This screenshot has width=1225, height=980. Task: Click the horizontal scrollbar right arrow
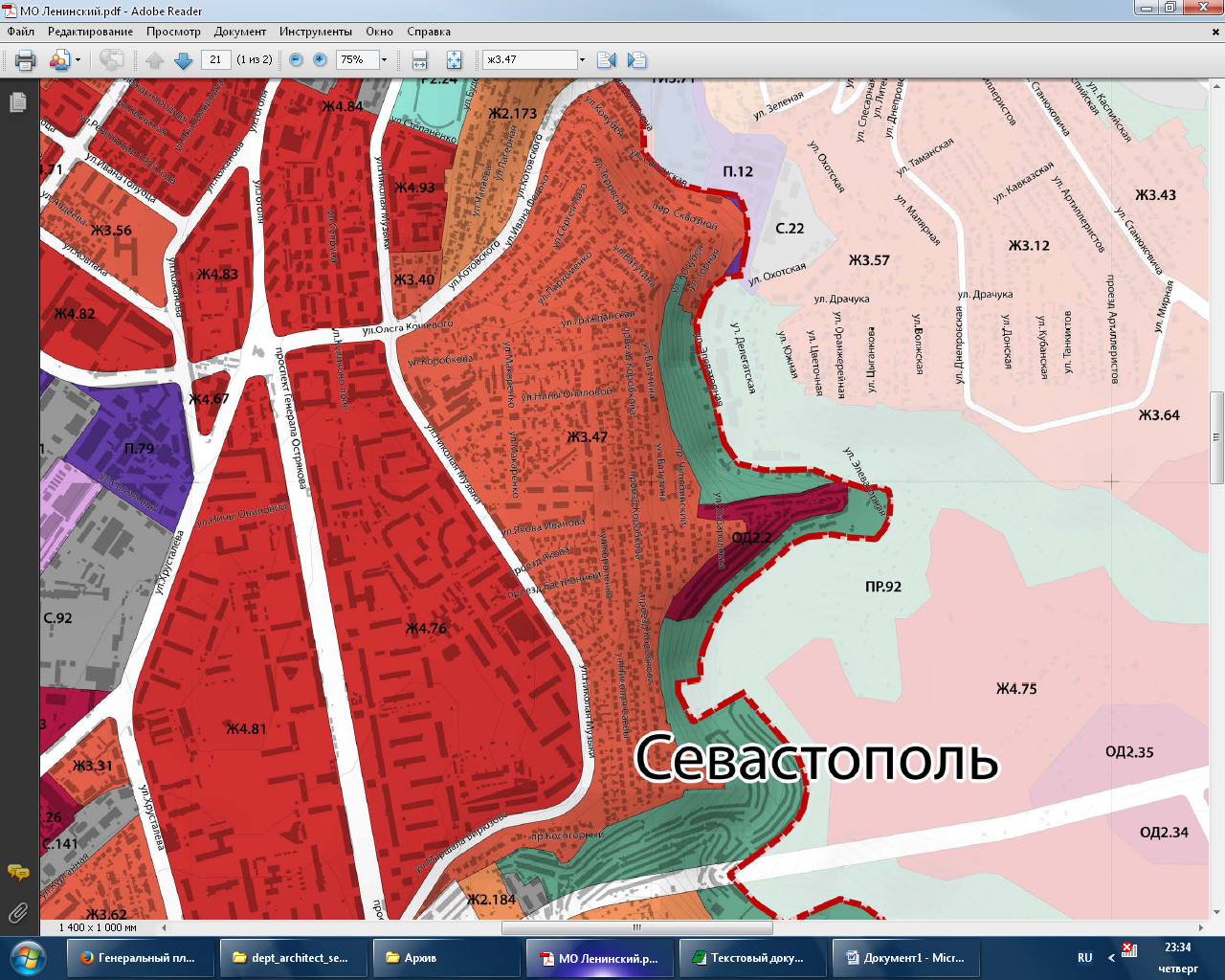[x=1201, y=927]
